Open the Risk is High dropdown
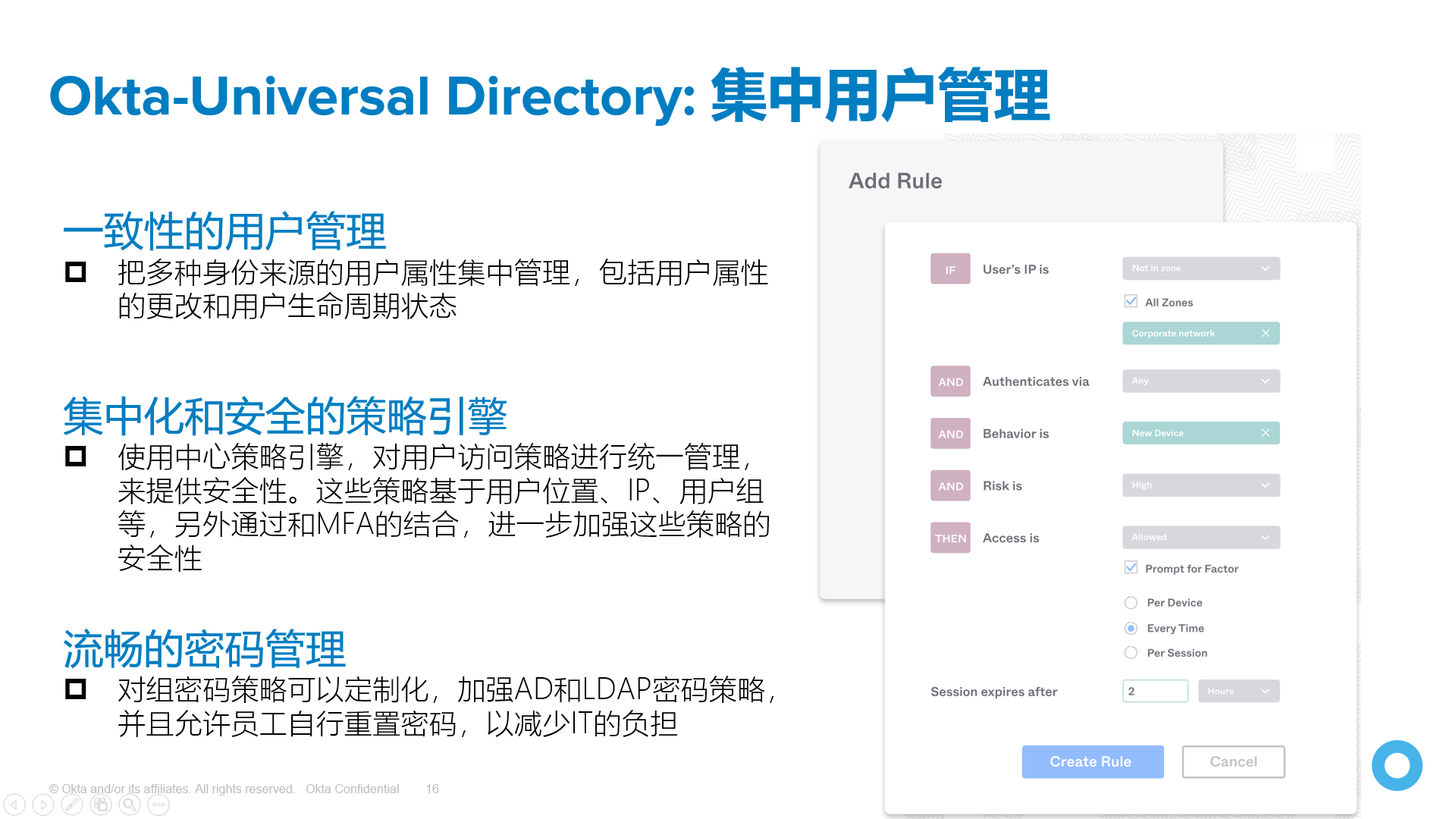The width and height of the screenshot is (1456, 819). (x=1201, y=485)
